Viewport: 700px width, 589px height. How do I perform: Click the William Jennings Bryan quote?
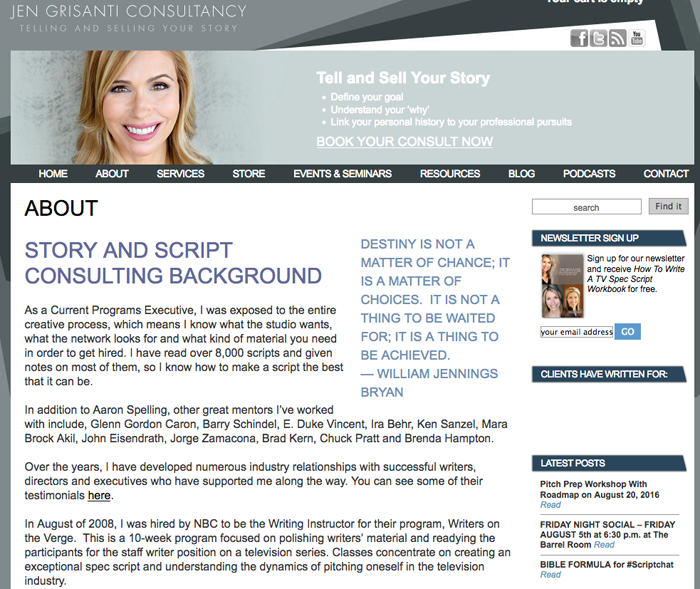click(x=435, y=318)
